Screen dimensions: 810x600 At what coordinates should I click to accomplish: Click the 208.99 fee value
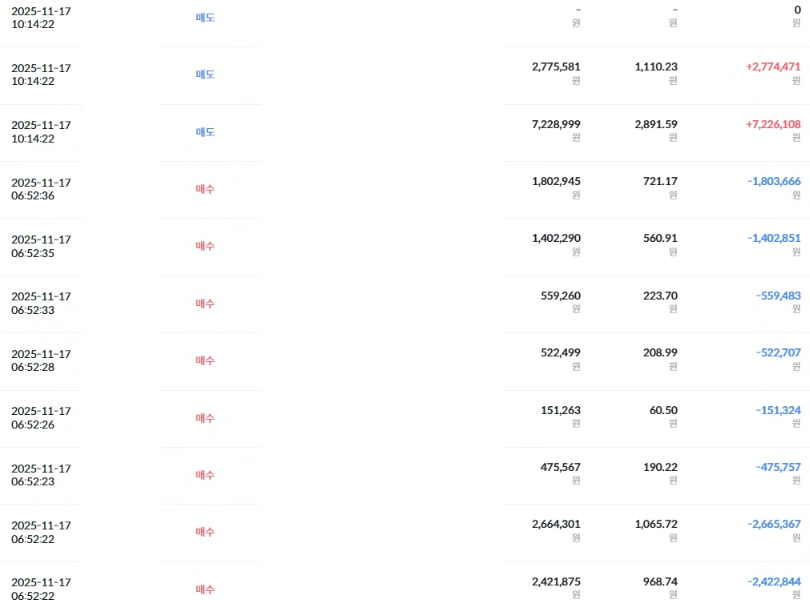coord(660,352)
